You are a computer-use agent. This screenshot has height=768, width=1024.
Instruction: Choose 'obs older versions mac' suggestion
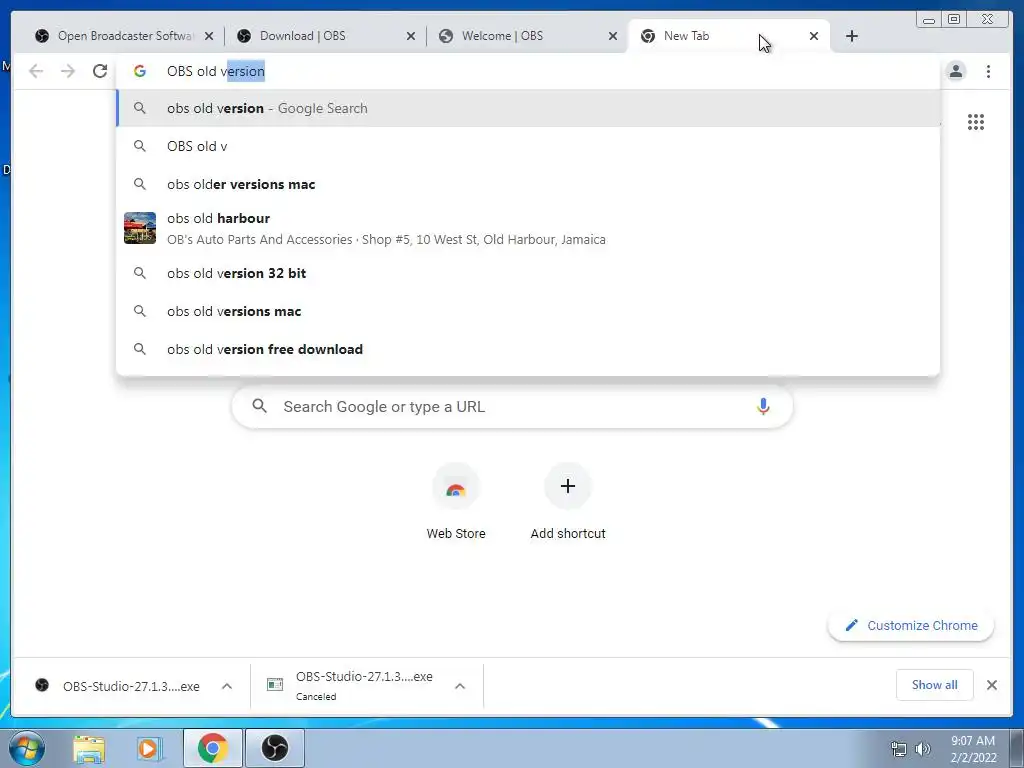(528, 184)
